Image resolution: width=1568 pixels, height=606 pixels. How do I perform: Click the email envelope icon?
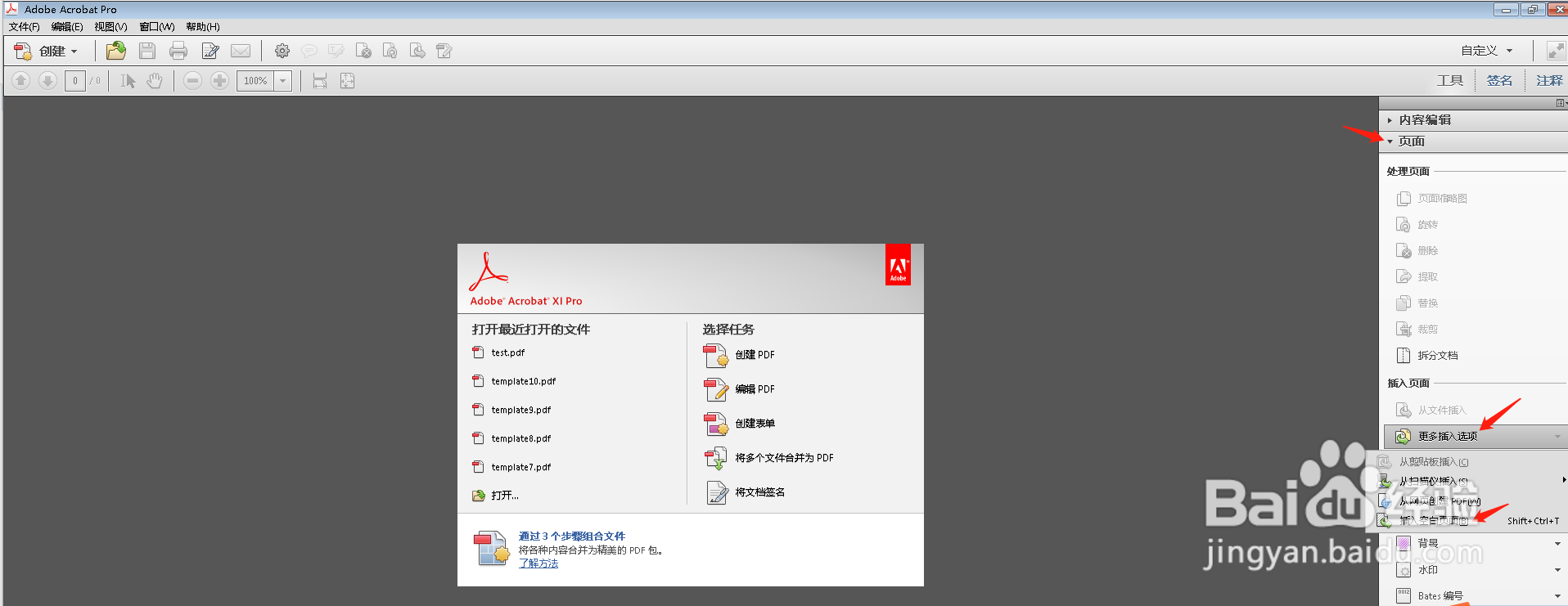241,51
